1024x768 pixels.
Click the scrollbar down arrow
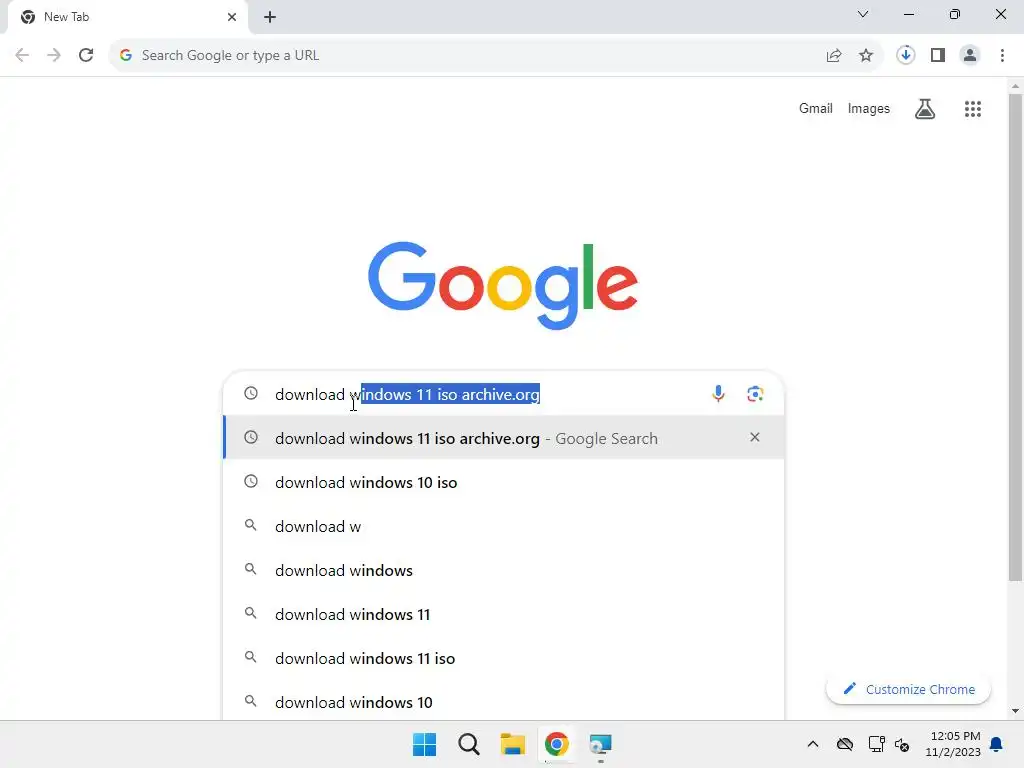(x=1015, y=711)
